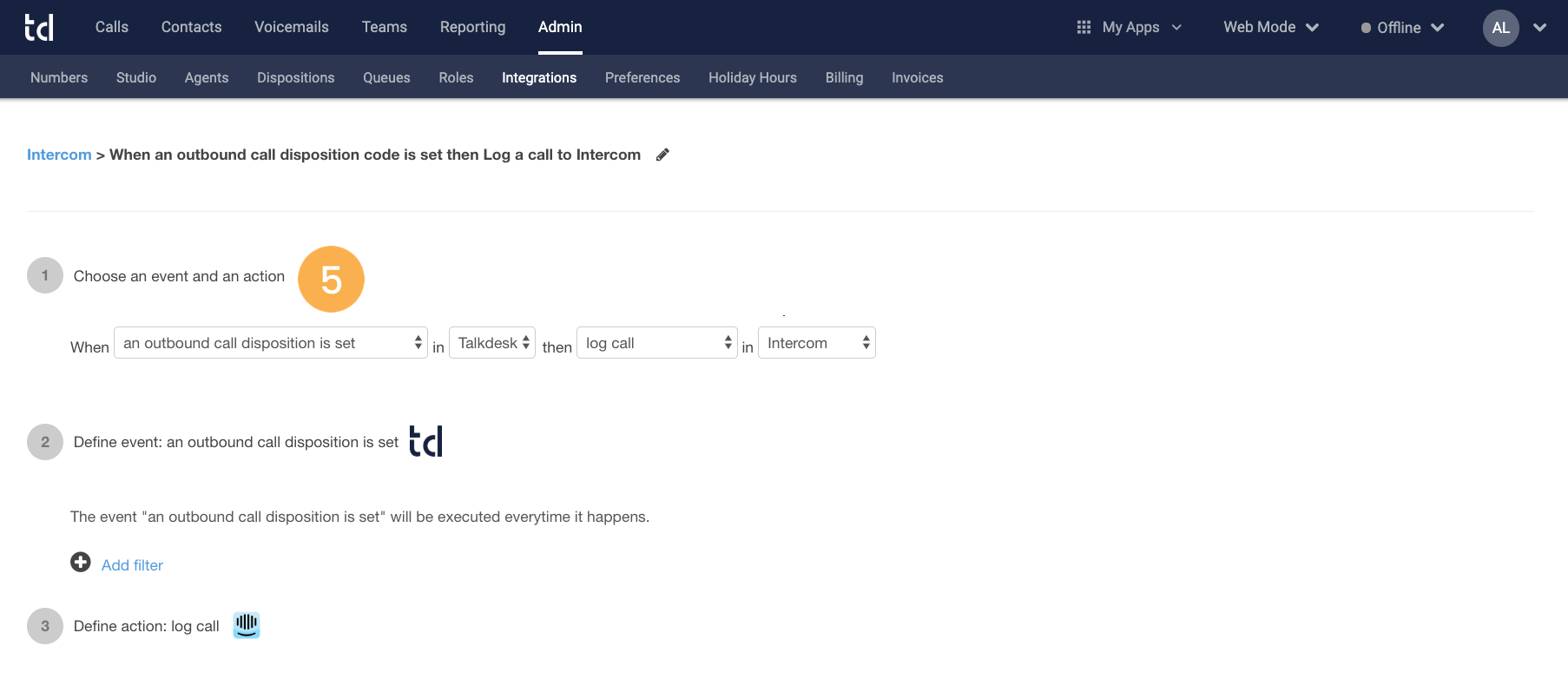Image resolution: width=1568 pixels, height=679 pixels.
Task: Click the Add filter link
Action: pos(132,565)
